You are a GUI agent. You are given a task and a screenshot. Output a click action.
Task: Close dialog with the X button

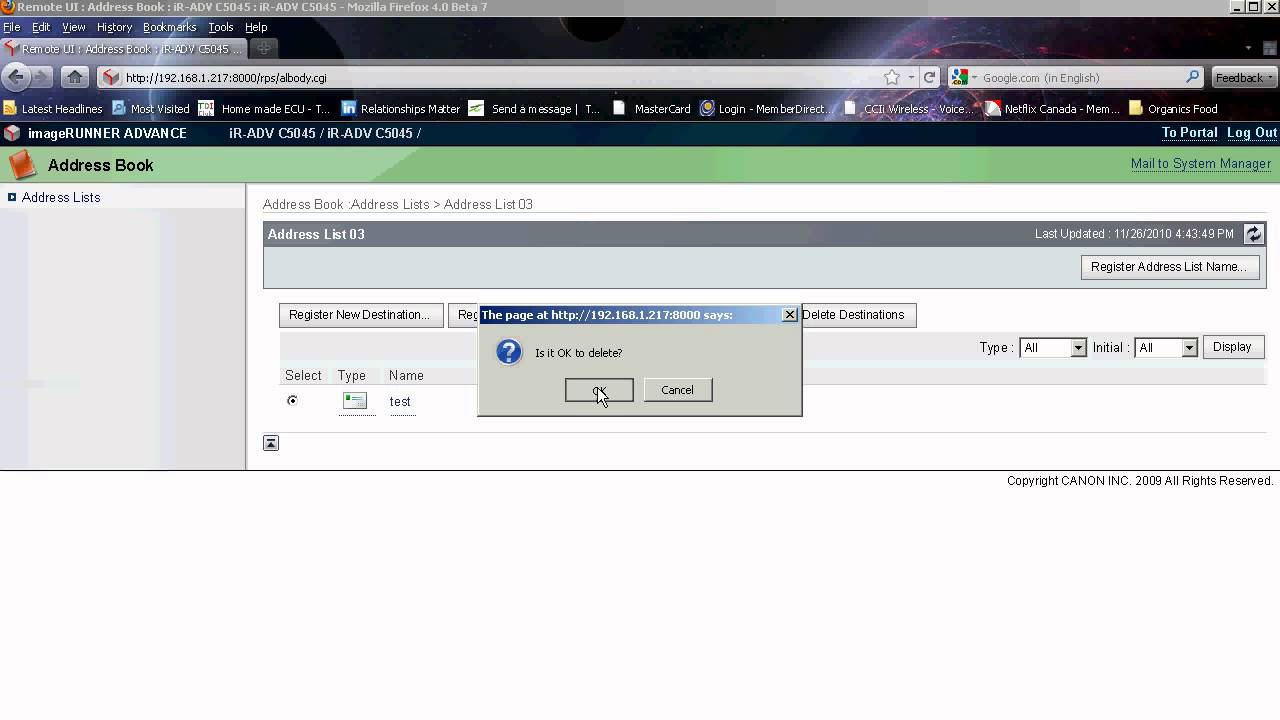coord(789,314)
